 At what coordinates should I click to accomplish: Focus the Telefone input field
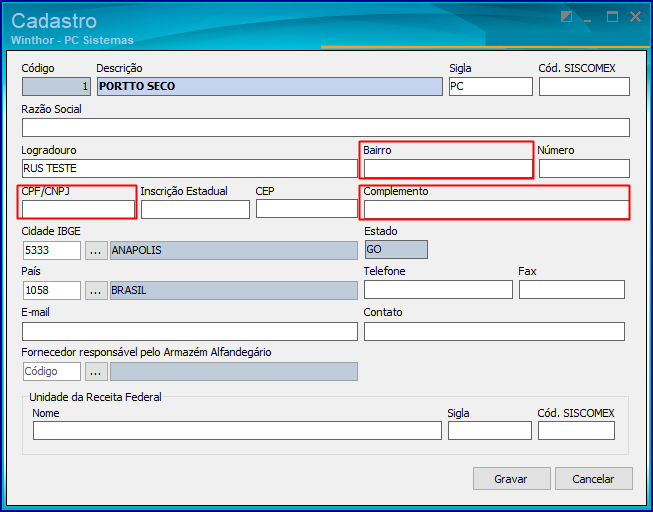(438, 290)
